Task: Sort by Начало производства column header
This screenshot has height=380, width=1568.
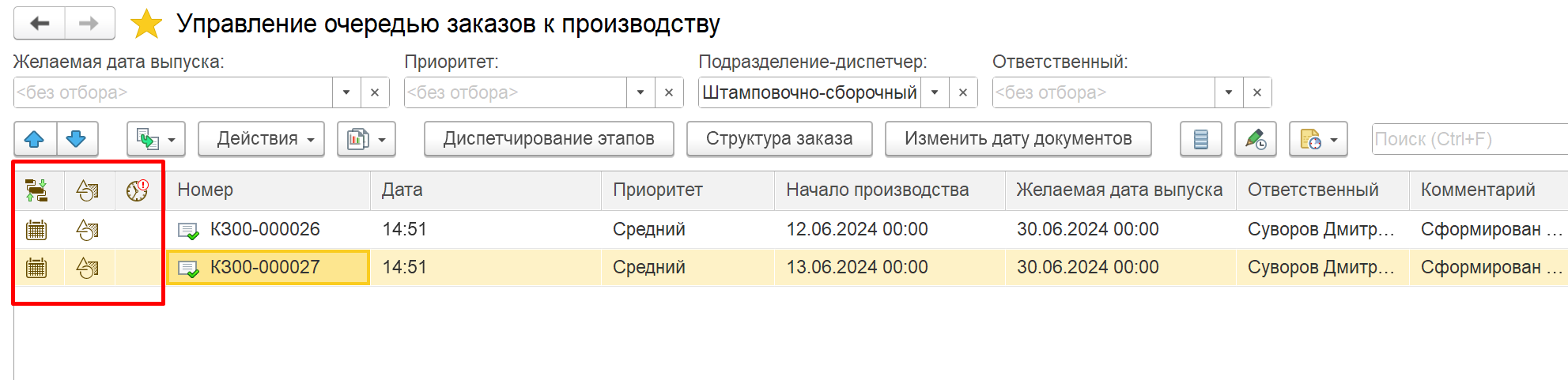Action: [x=878, y=190]
